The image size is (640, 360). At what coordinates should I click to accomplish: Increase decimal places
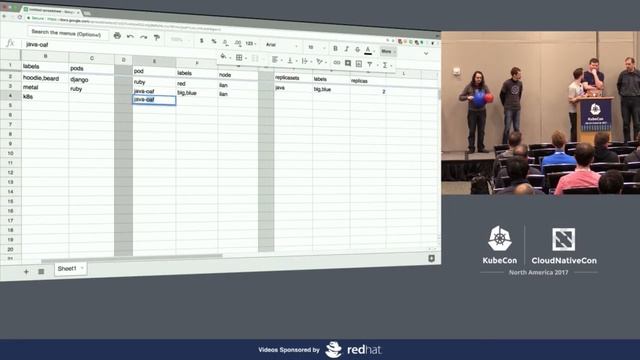click(238, 43)
